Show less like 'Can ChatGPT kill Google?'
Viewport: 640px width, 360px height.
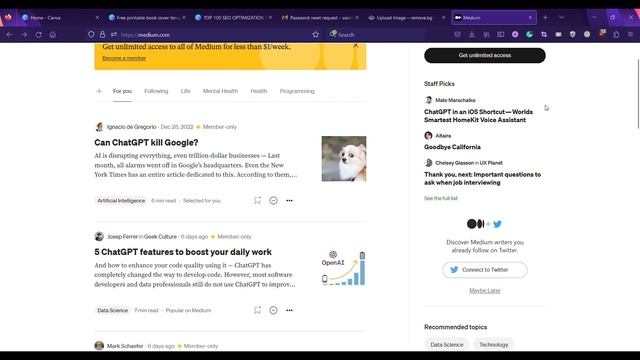(x=273, y=200)
